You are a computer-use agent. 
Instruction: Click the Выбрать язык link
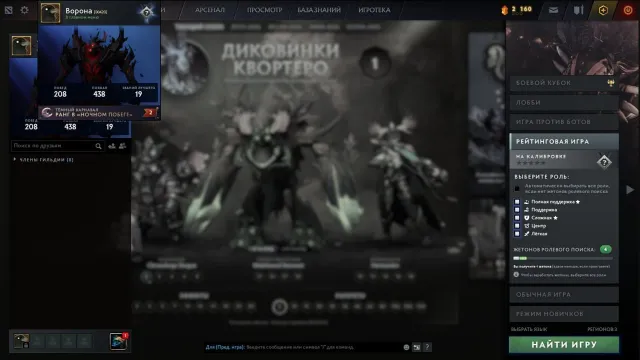(x=529, y=329)
